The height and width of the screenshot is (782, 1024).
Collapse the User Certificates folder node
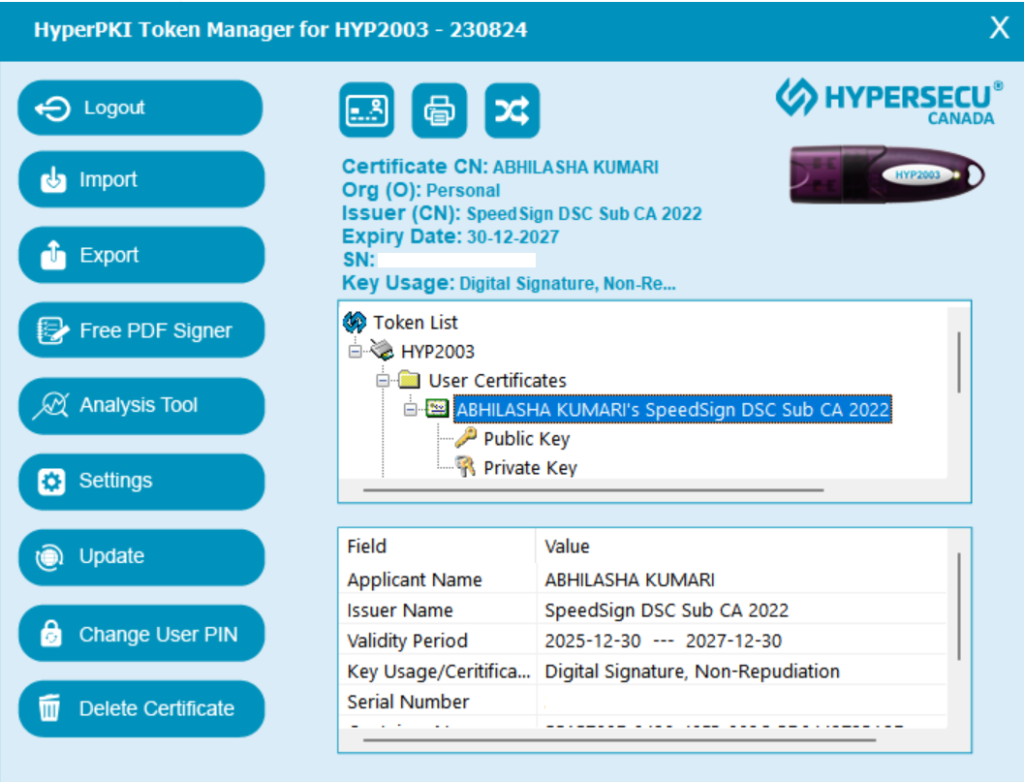pos(383,380)
